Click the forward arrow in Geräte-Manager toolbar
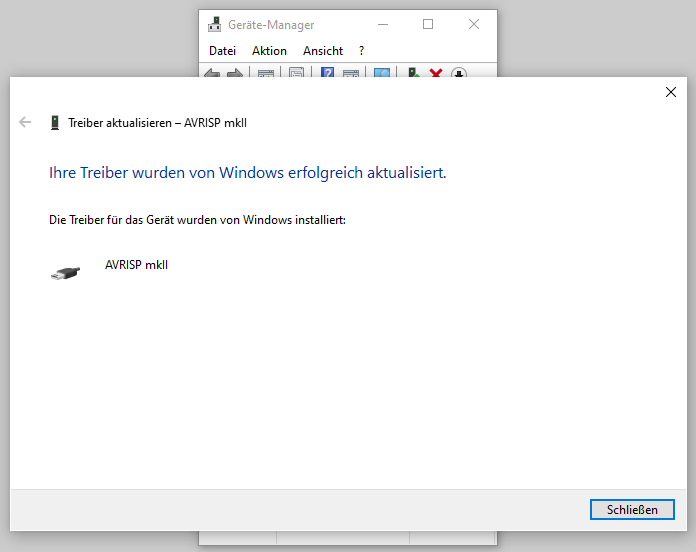 click(235, 73)
